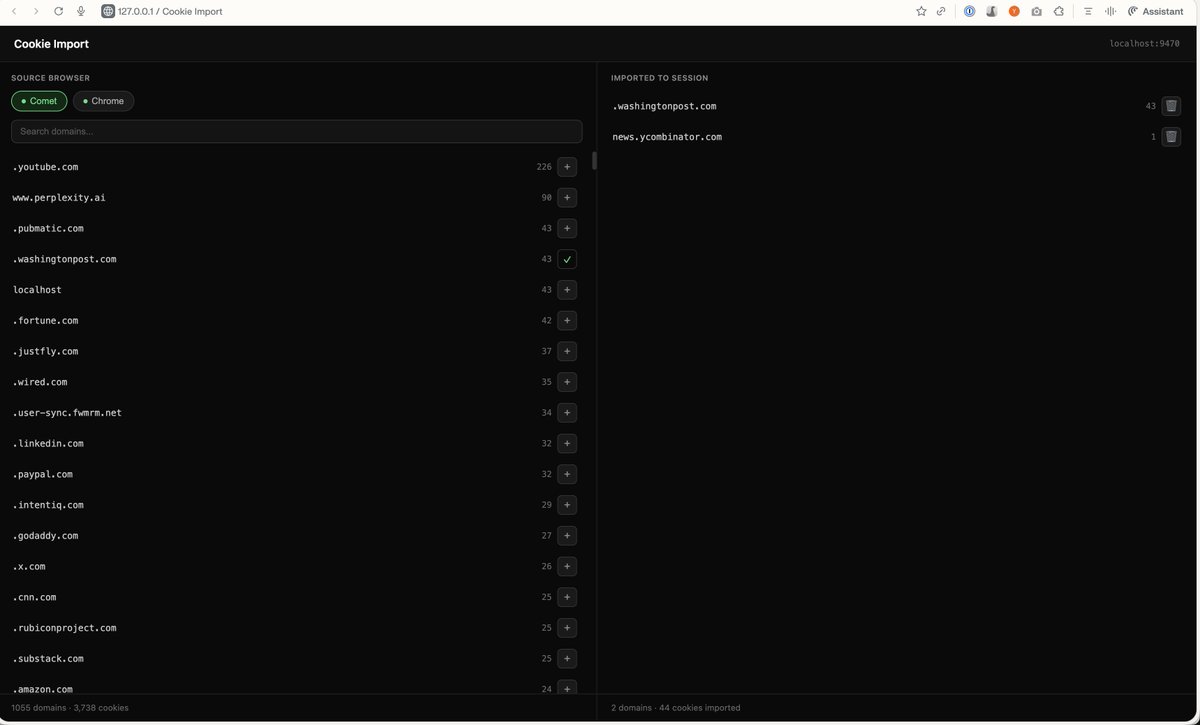The height and width of the screenshot is (725, 1200).
Task: Add .x.com cookies via plus button
Action: (x=567, y=567)
